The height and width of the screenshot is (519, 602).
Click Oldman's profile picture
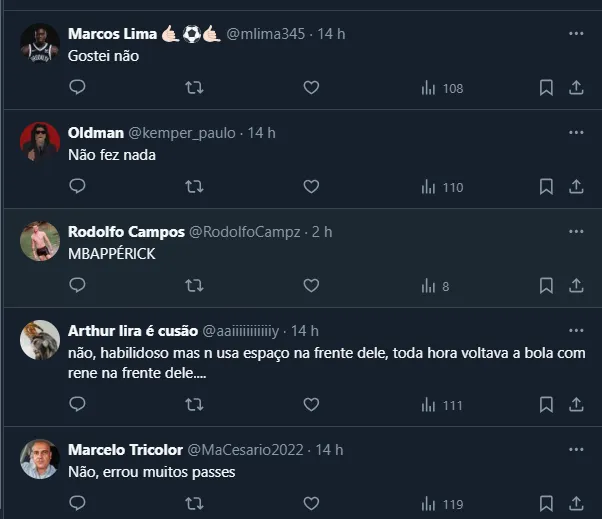[40, 142]
